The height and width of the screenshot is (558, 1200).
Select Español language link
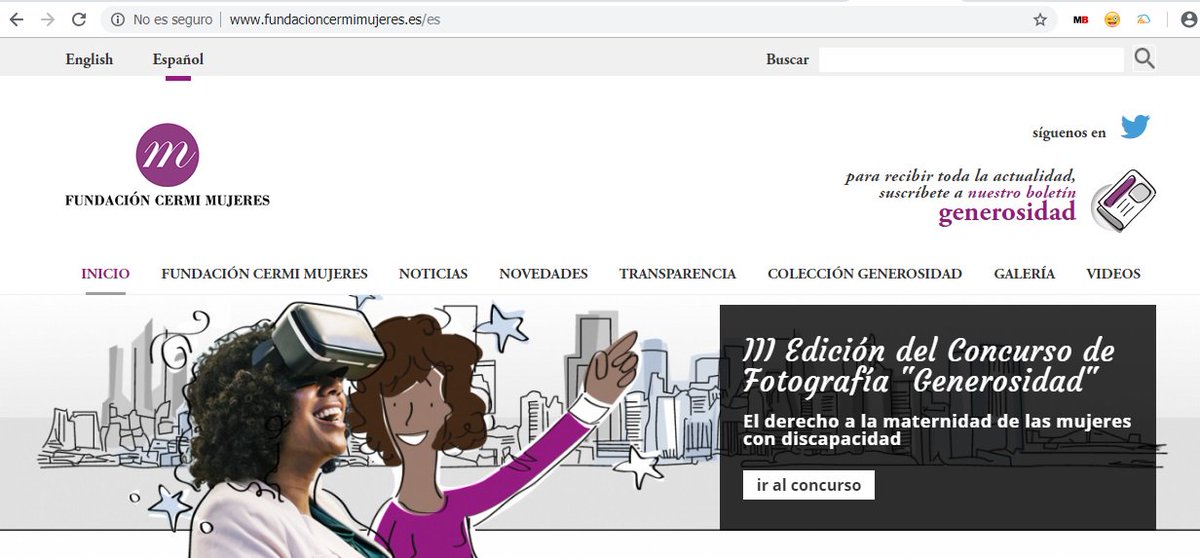click(178, 59)
